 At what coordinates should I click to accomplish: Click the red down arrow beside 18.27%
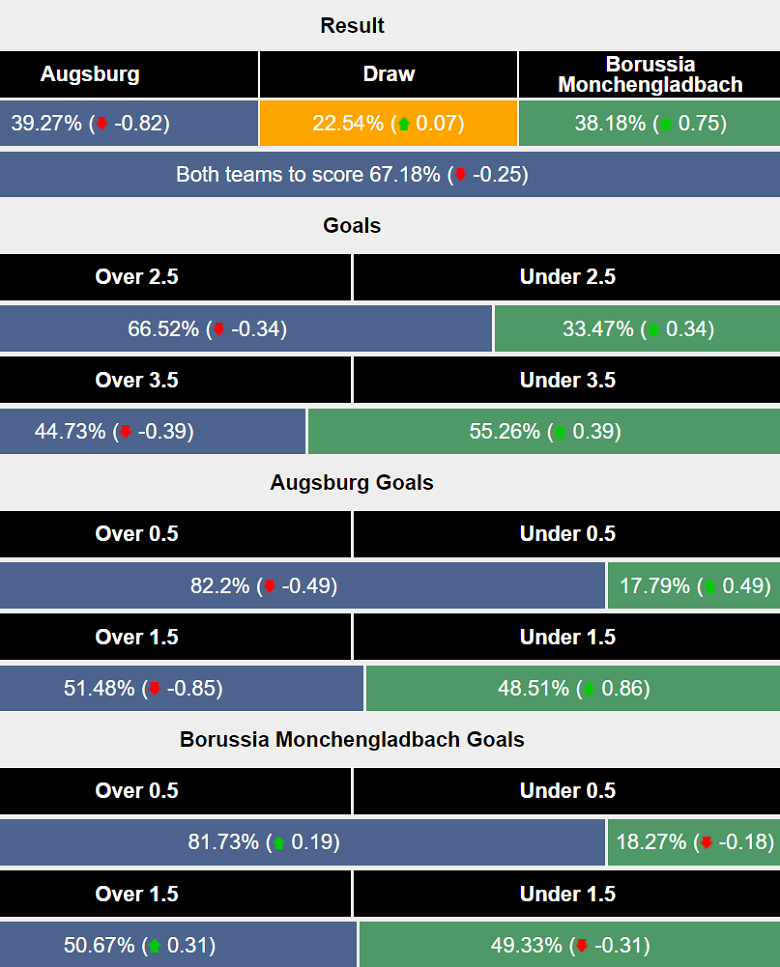tap(706, 843)
